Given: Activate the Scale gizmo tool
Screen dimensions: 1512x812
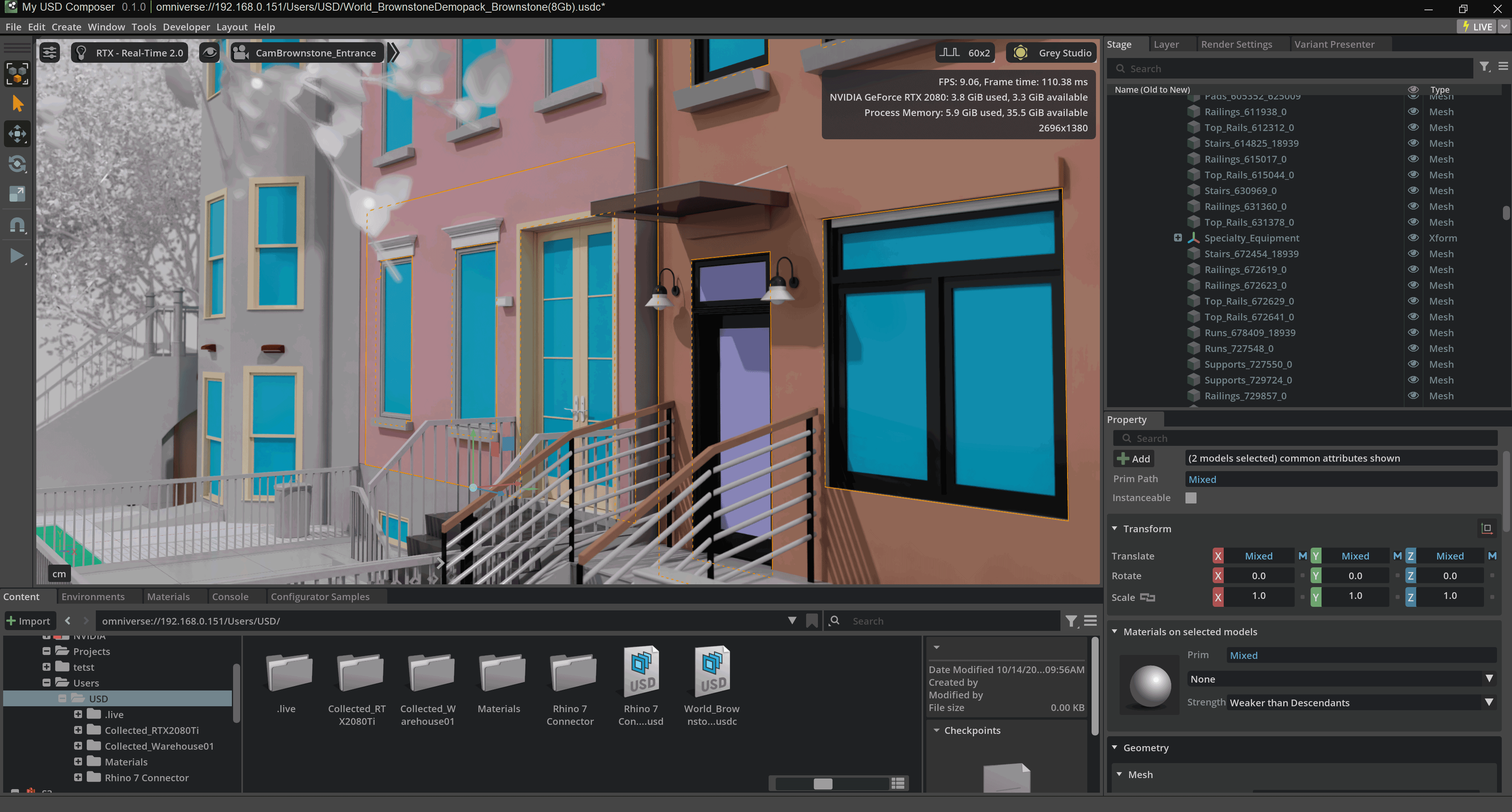Looking at the screenshot, I should pos(17,194).
